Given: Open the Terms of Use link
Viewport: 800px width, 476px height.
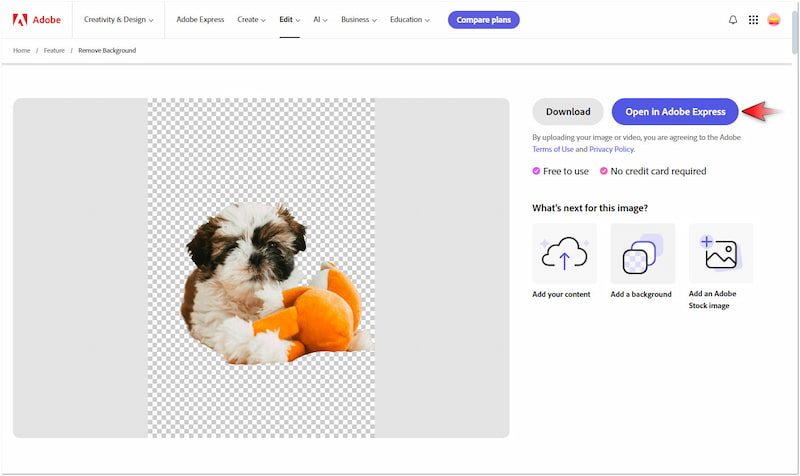Looking at the screenshot, I should point(553,149).
